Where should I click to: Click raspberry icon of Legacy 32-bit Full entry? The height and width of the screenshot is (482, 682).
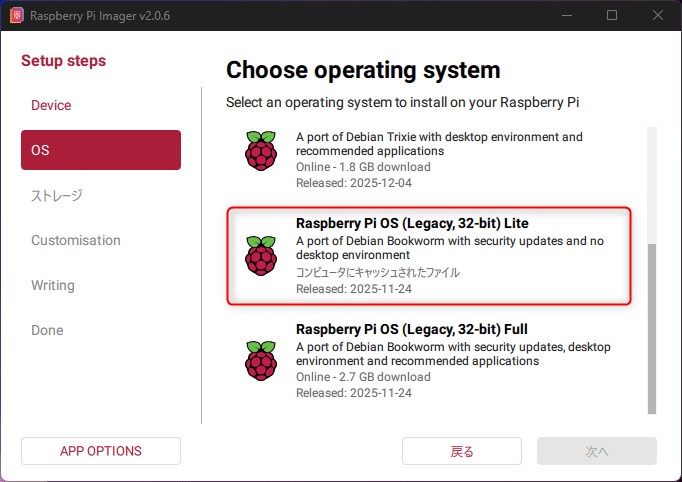tap(260, 360)
